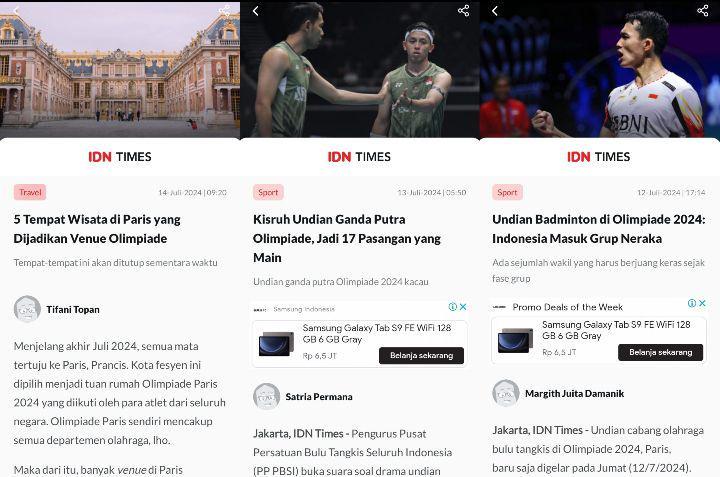Click Belanja sekarang in Promo Deals ad
The width and height of the screenshot is (720, 477).
[660, 352]
